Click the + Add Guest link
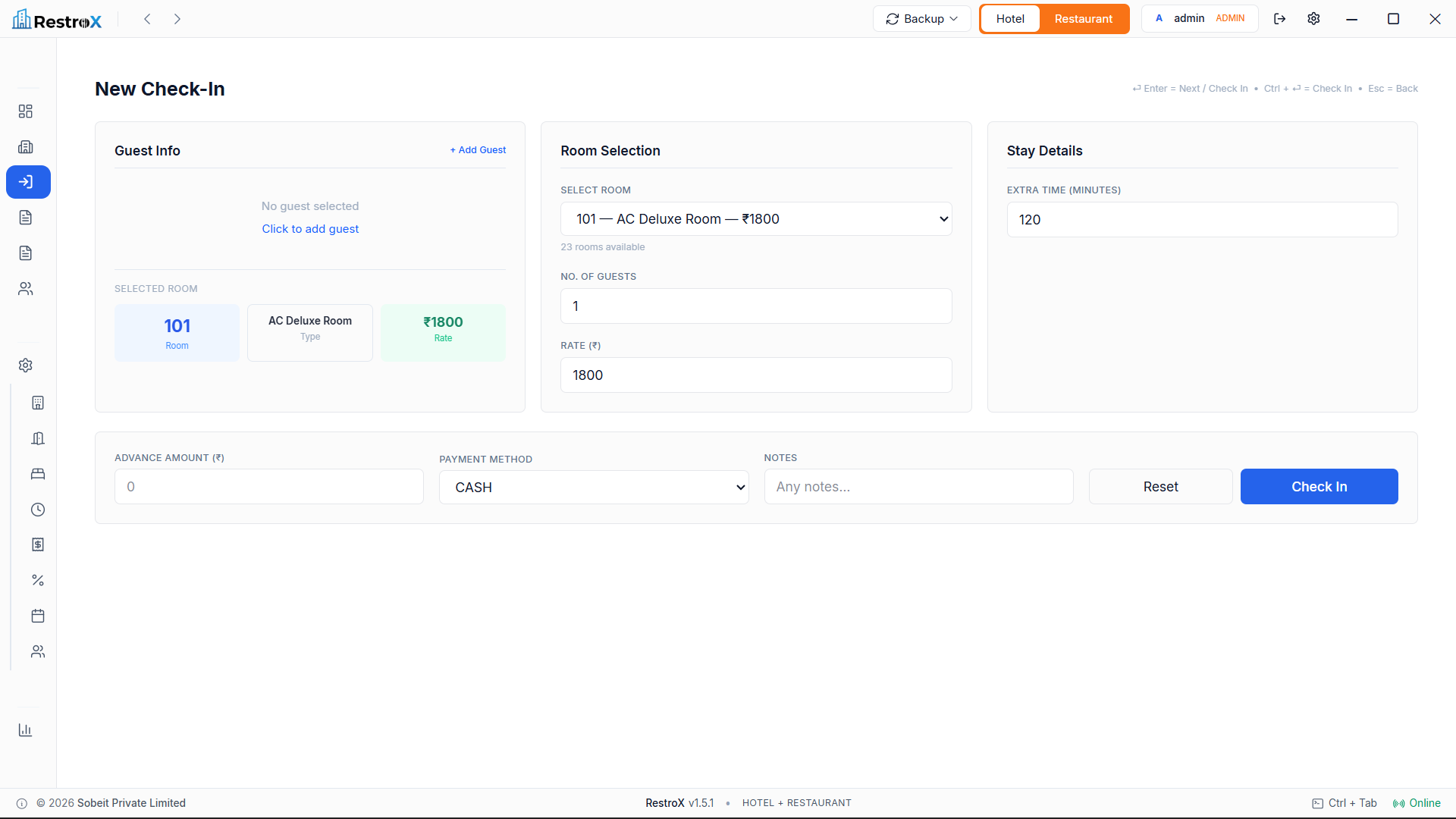 [478, 150]
